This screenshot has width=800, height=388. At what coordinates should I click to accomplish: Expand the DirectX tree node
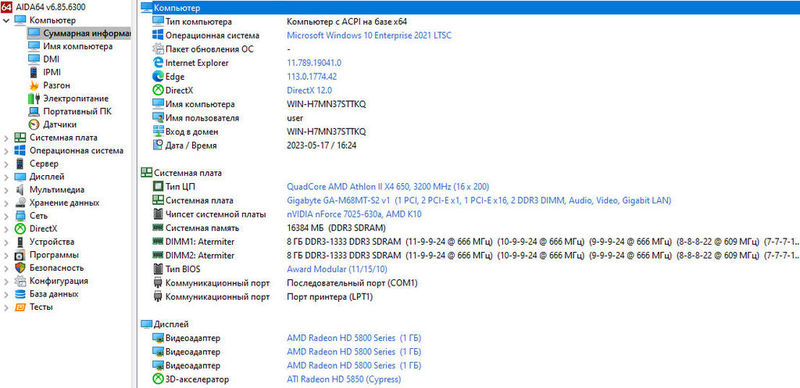(6, 229)
